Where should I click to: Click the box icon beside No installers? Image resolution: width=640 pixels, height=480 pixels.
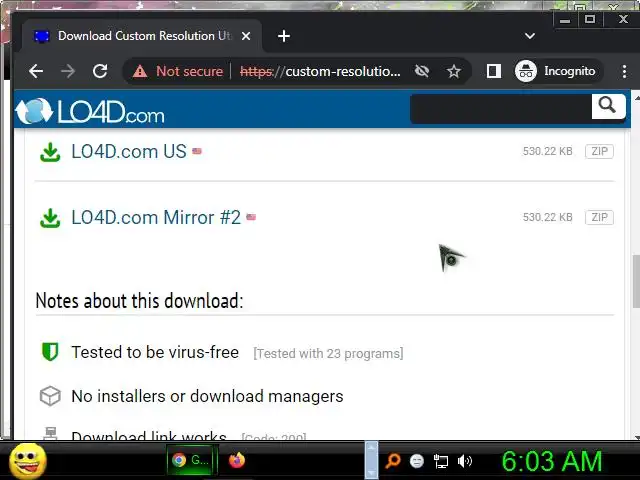click(50, 396)
